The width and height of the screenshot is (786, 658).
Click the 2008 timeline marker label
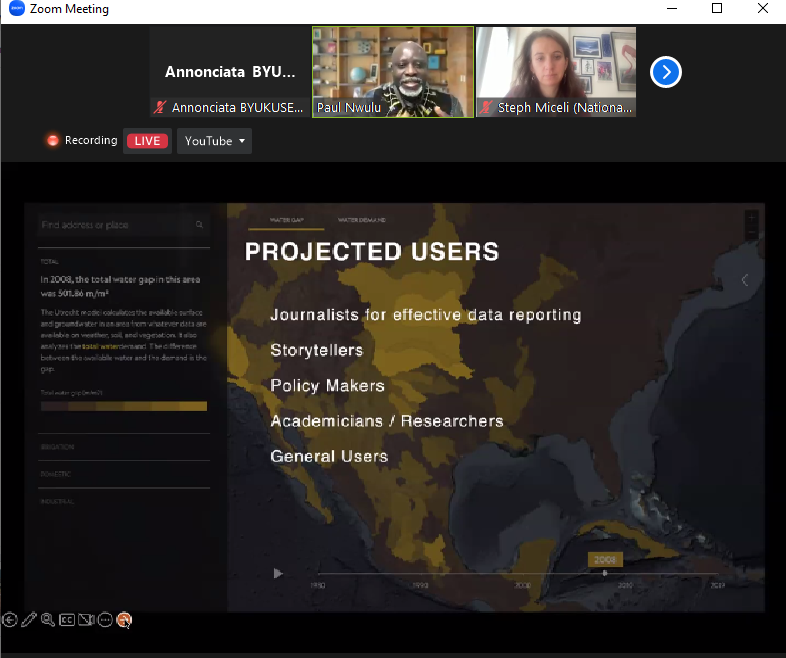pyautogui.click(x=605, y=560)
